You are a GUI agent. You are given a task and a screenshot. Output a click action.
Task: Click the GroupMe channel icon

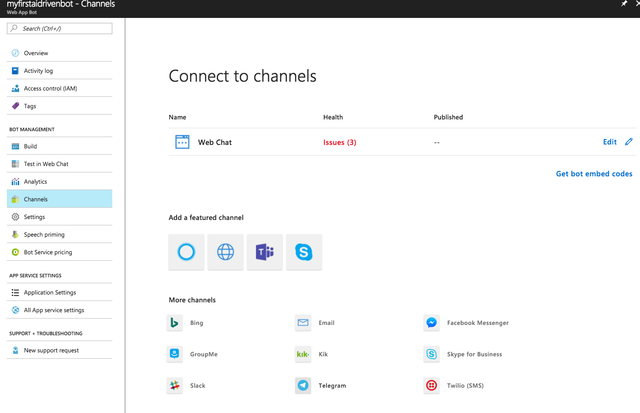pos(174,354)
